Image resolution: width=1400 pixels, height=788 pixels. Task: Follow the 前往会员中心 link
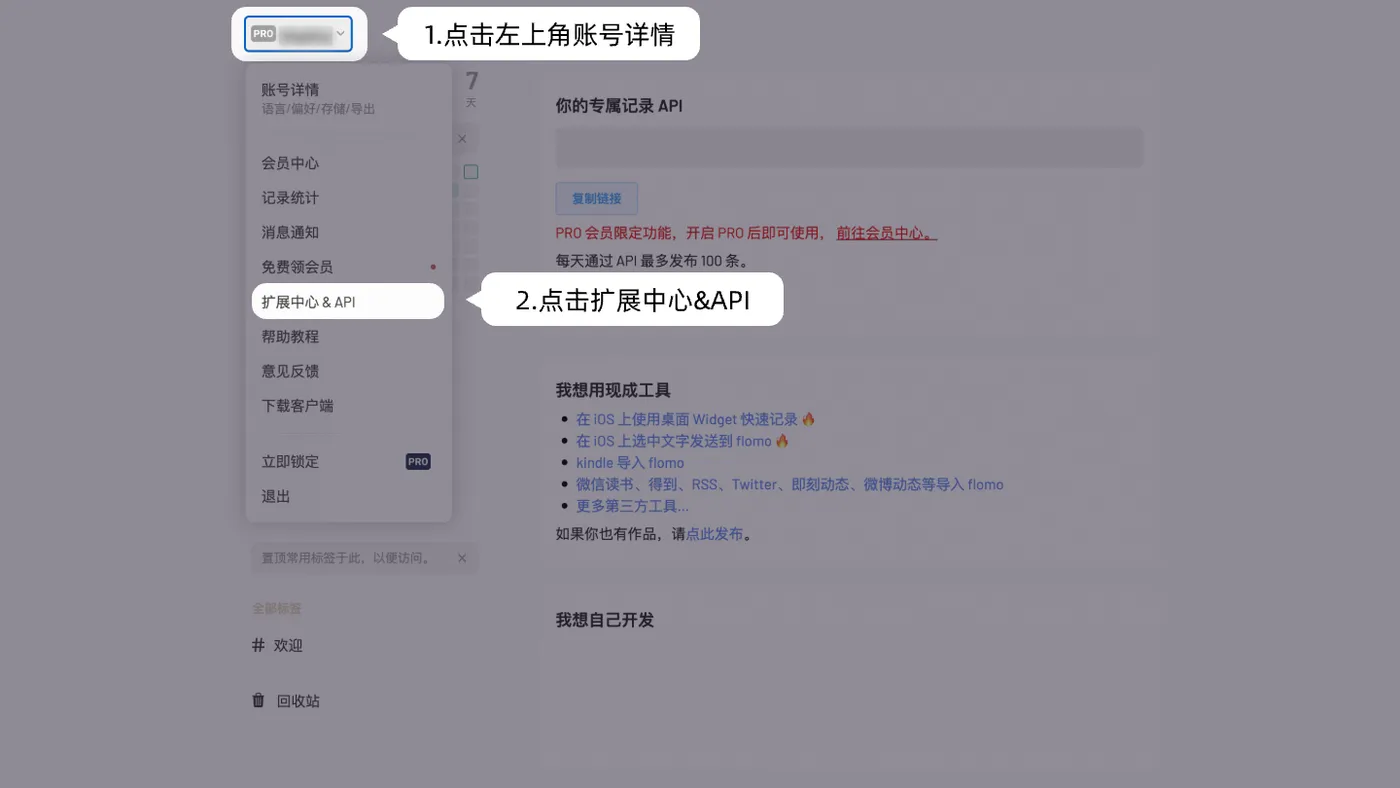point(887,233)
